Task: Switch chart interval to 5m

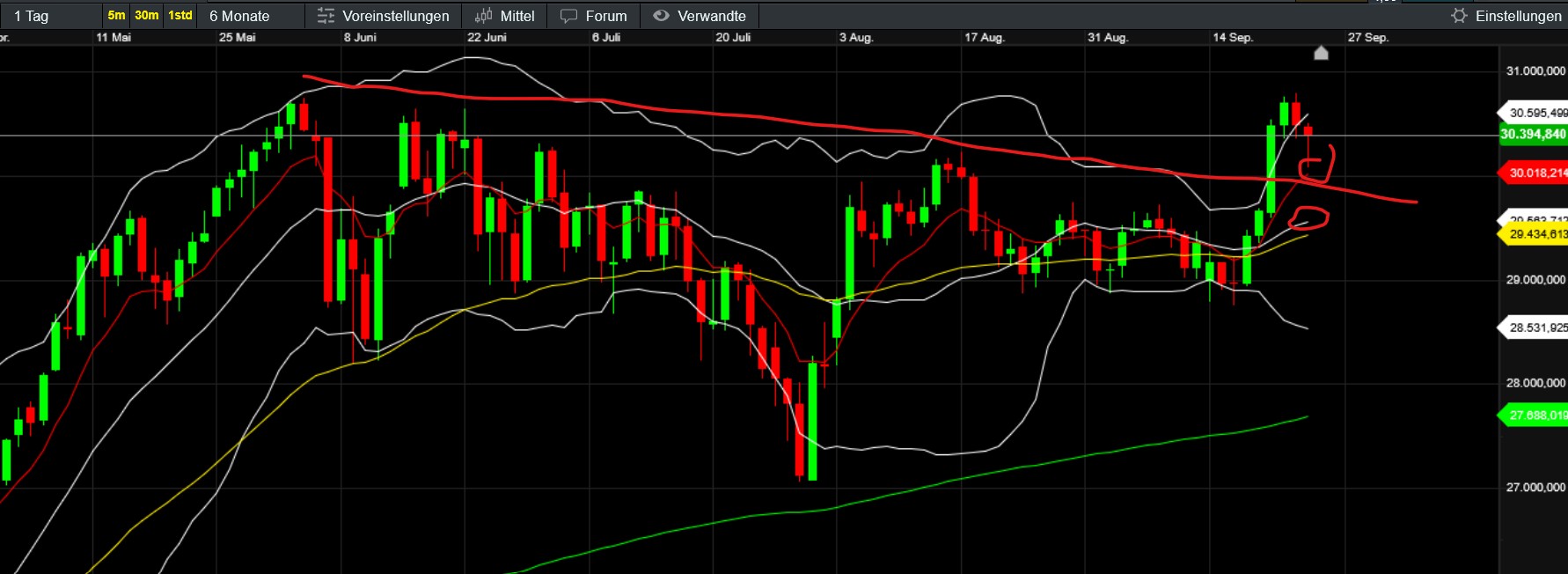Action: point(116,15)
